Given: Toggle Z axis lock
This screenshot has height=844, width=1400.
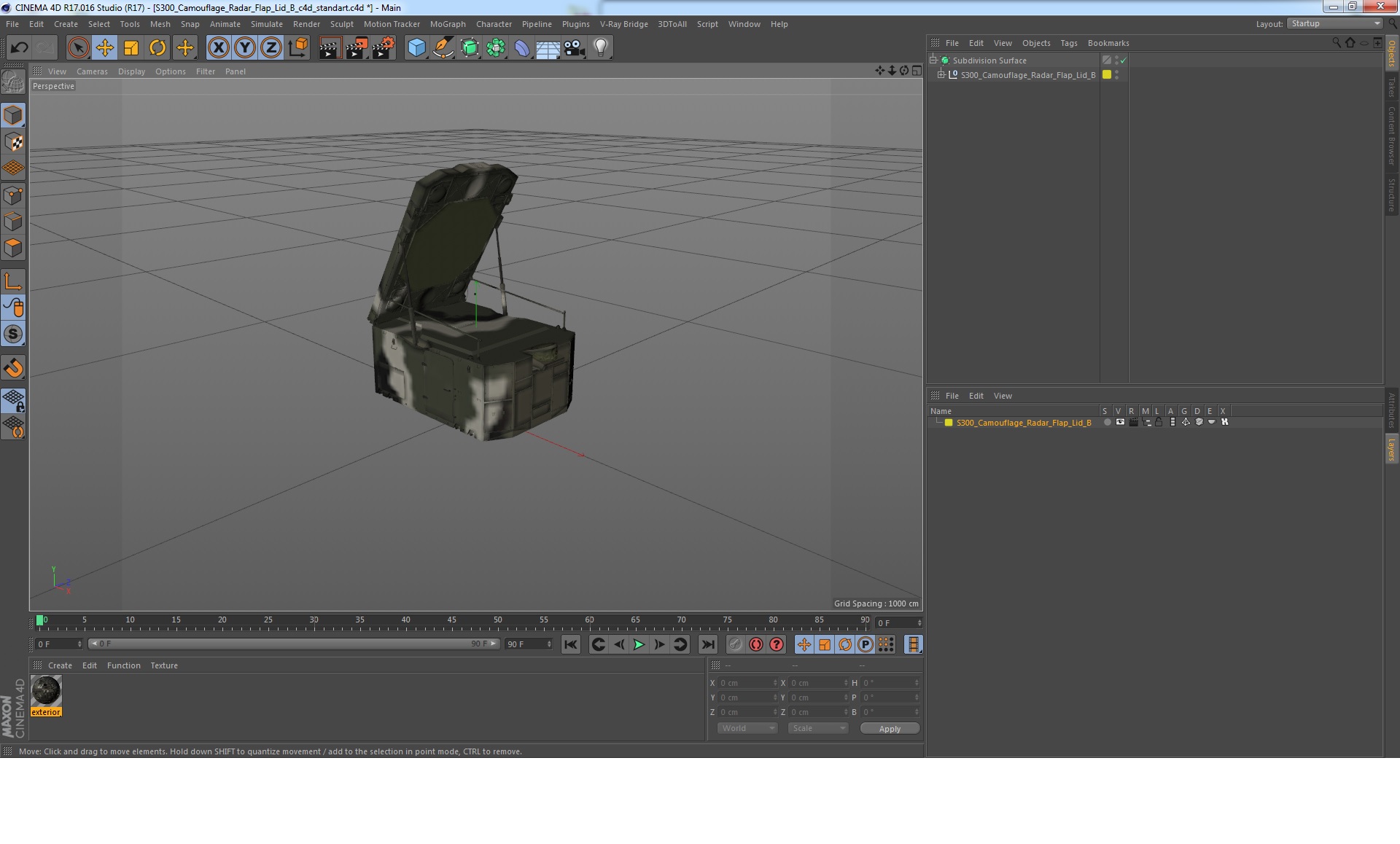Looking at the screenshot, I should (271, 48).
